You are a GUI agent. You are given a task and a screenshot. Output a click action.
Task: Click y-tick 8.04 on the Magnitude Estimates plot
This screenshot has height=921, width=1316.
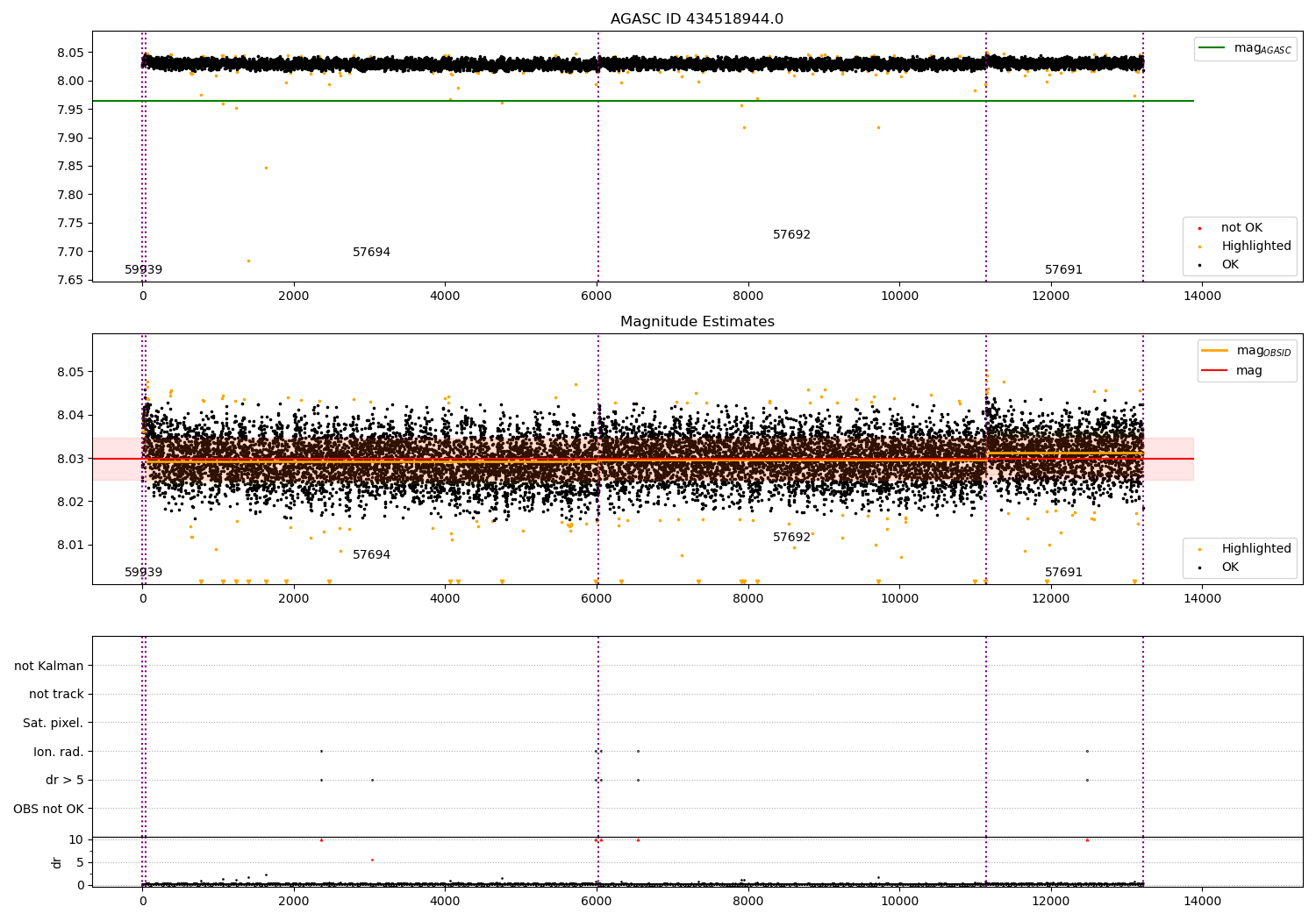tap(68, 416)
